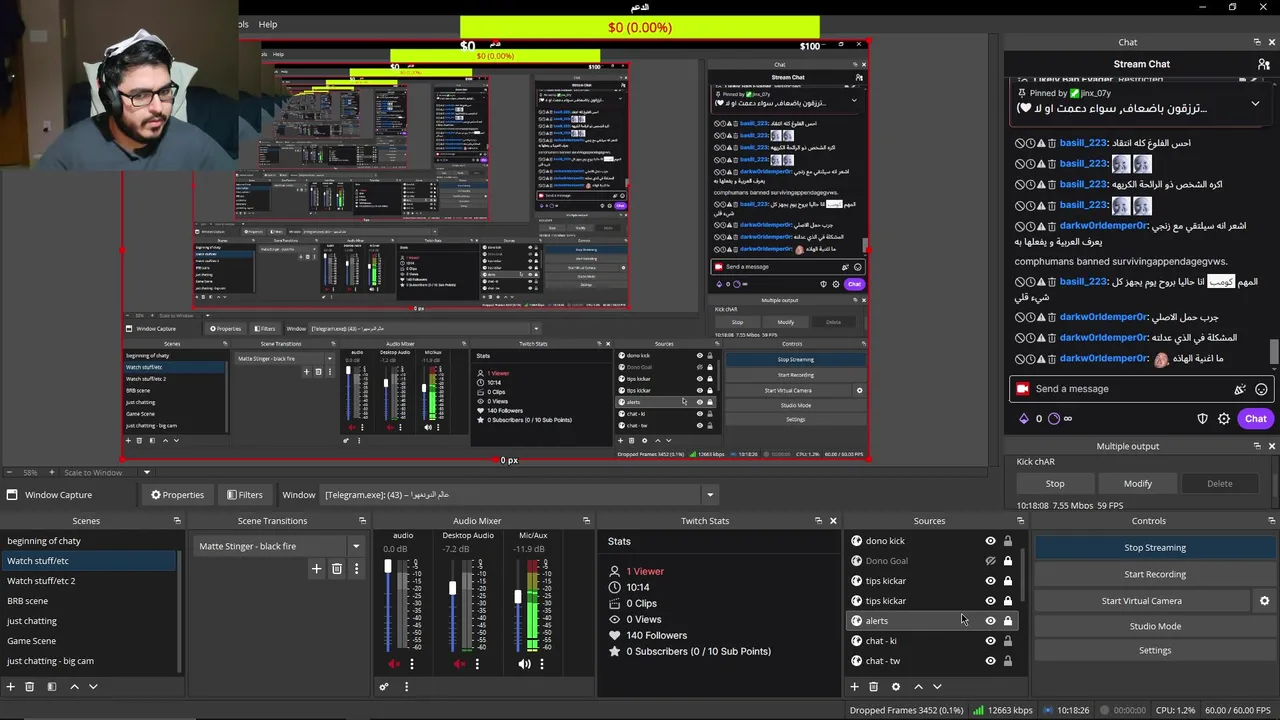Open advanced audio properties gear icon
This screenshot has width=1280, height=720.
point(383,687)
